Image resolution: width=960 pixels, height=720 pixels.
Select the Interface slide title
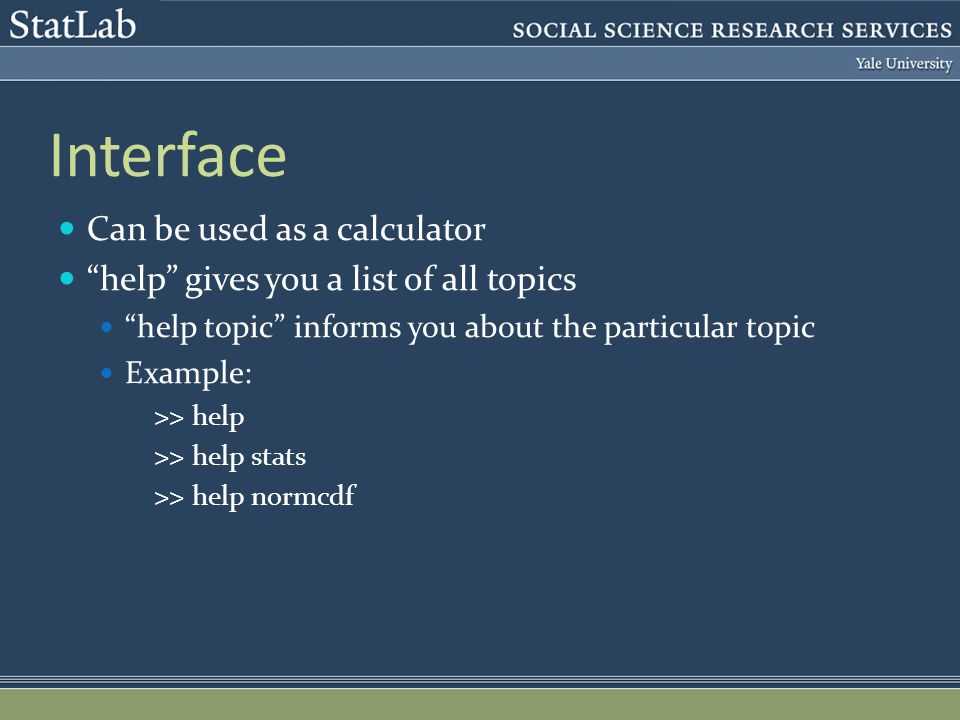[168, 156]
